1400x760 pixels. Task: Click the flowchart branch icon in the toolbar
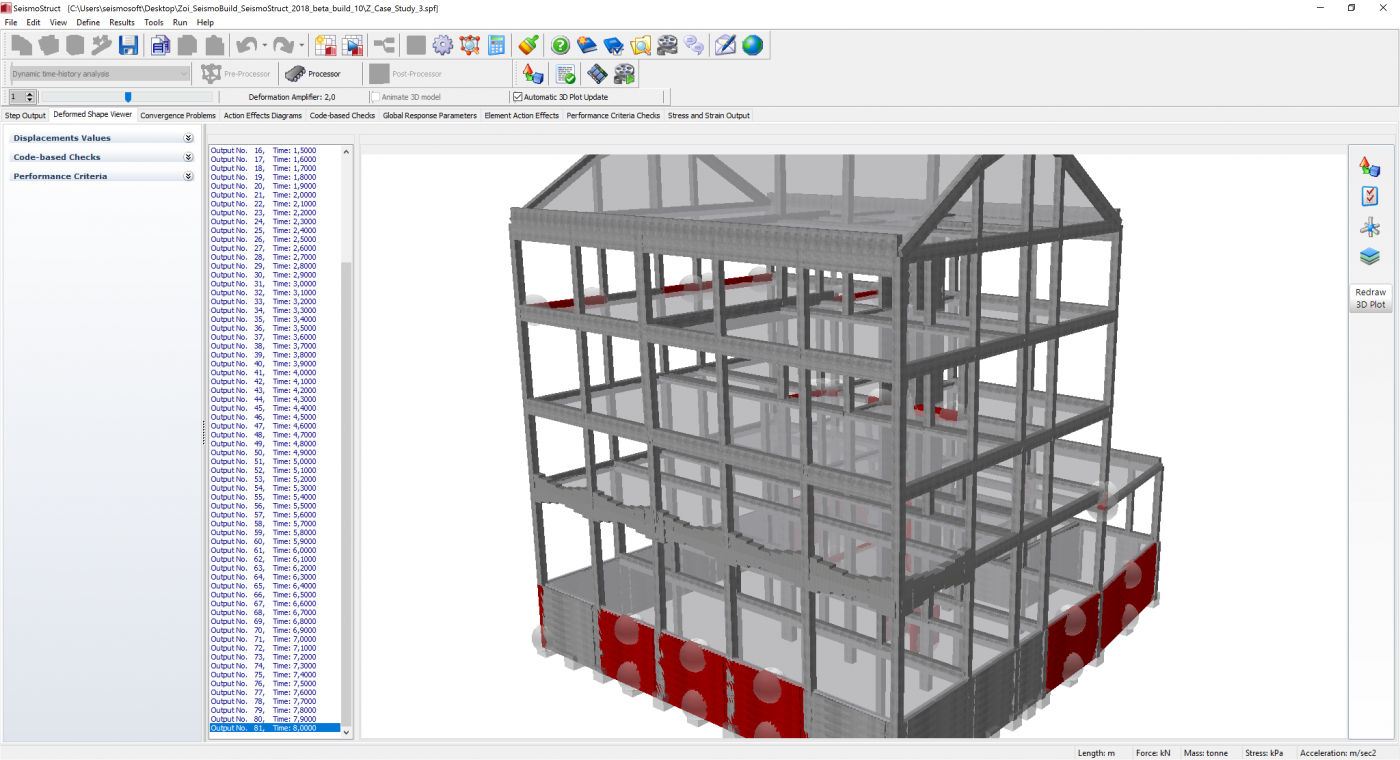pos(384,45)
